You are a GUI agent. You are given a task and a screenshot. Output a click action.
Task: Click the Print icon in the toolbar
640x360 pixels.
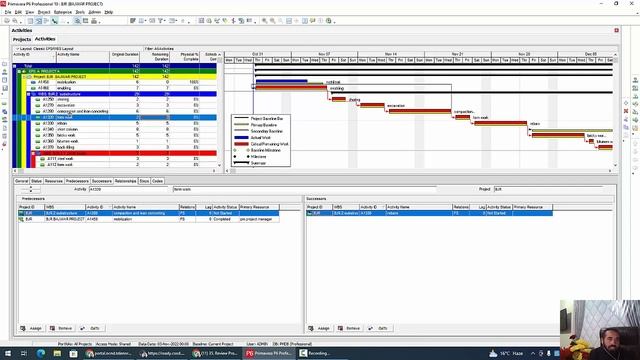pyautogui.click(x=7, y=21)
